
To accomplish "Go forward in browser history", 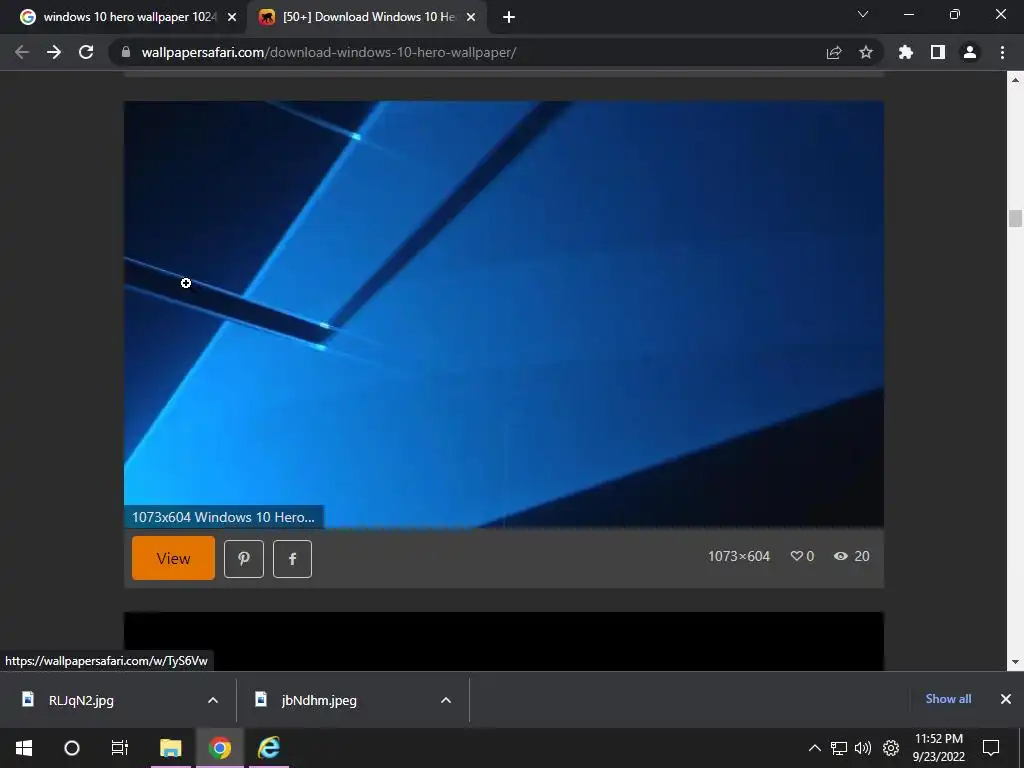I will (54, 52).
